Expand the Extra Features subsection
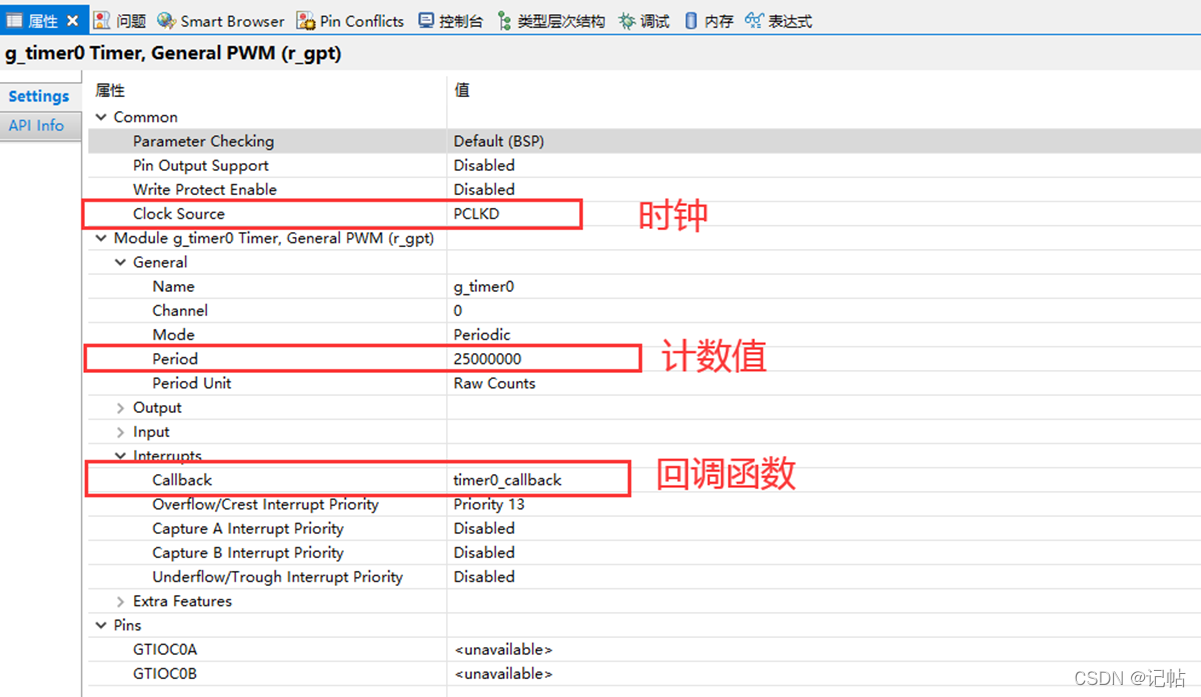 pos(120,601)
